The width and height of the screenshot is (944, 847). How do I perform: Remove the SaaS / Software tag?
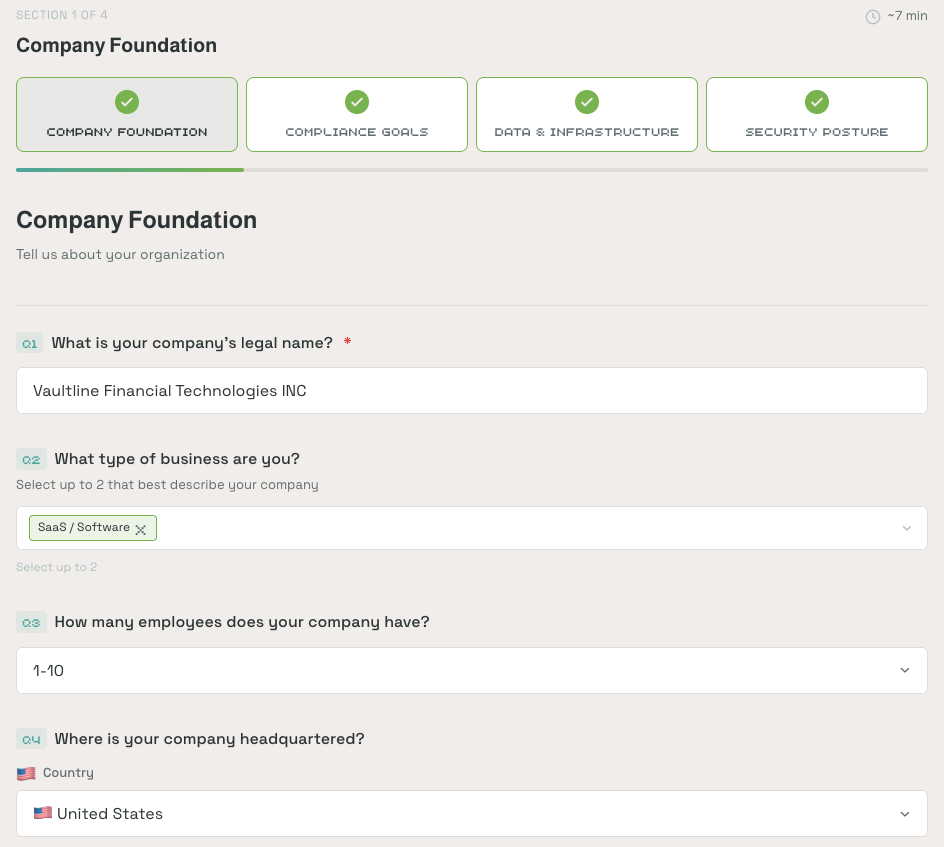[x=141, y=529]
